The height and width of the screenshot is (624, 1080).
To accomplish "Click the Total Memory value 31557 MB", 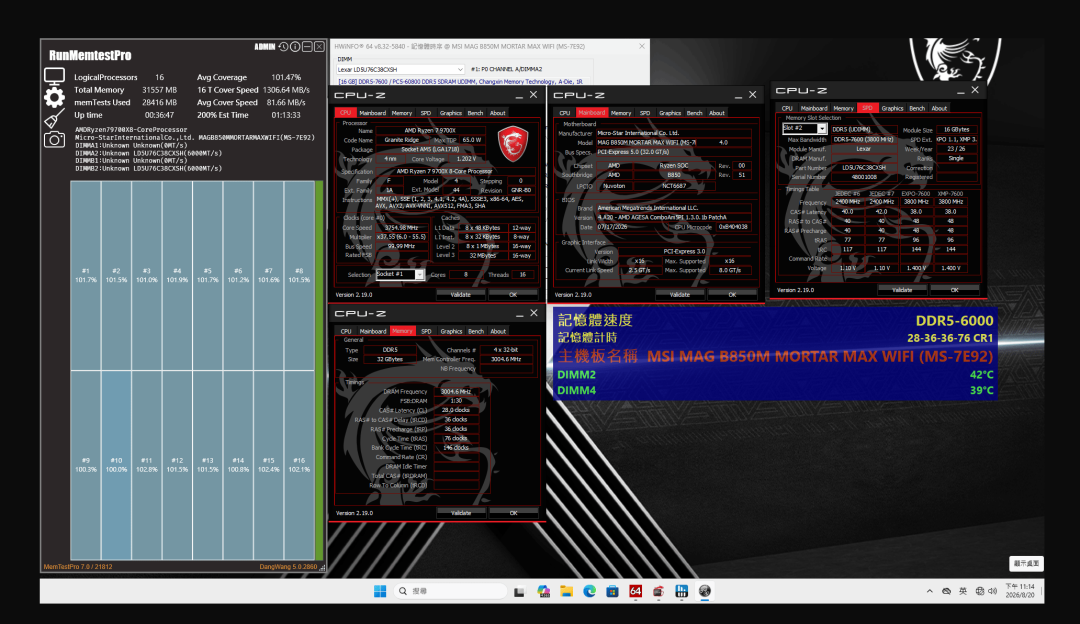I will point(159,90).
